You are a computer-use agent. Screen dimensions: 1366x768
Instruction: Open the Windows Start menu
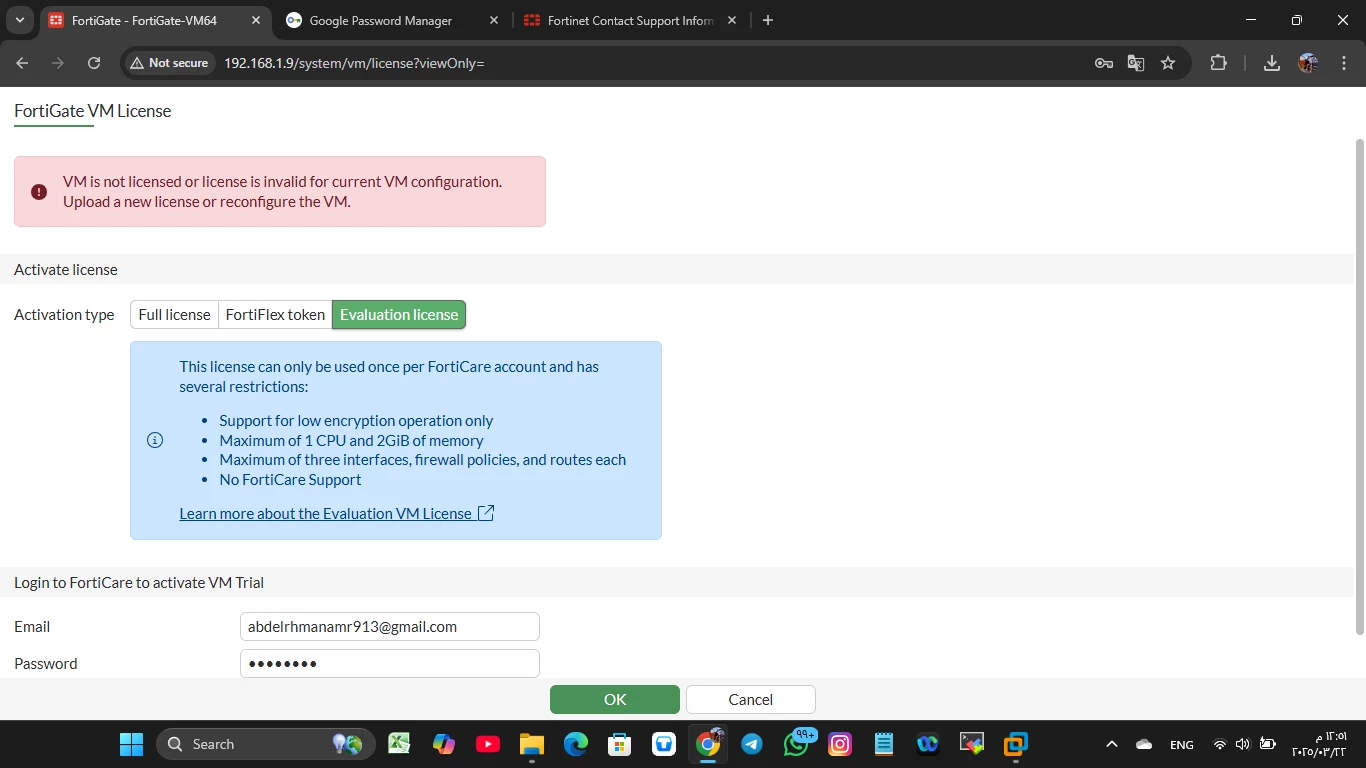(131, 744)
